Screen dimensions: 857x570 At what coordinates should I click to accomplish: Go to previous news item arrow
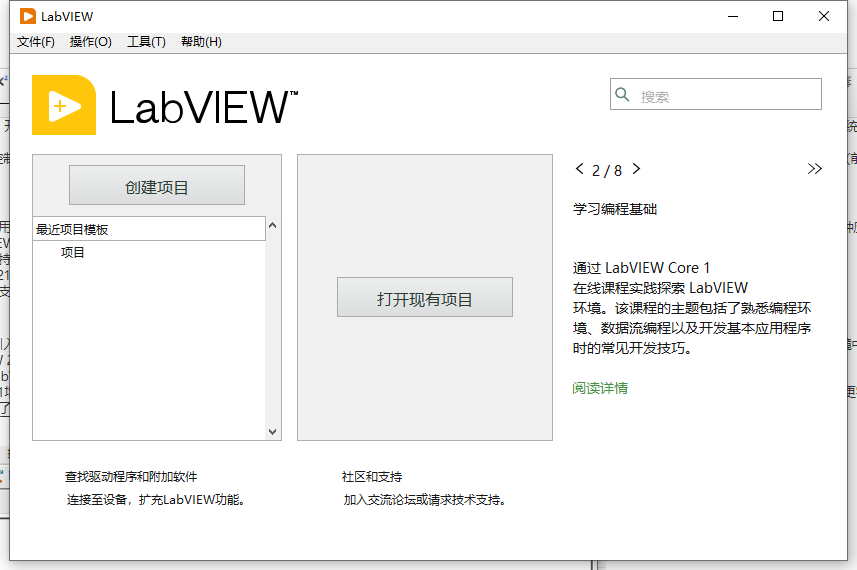click(579, 169)
